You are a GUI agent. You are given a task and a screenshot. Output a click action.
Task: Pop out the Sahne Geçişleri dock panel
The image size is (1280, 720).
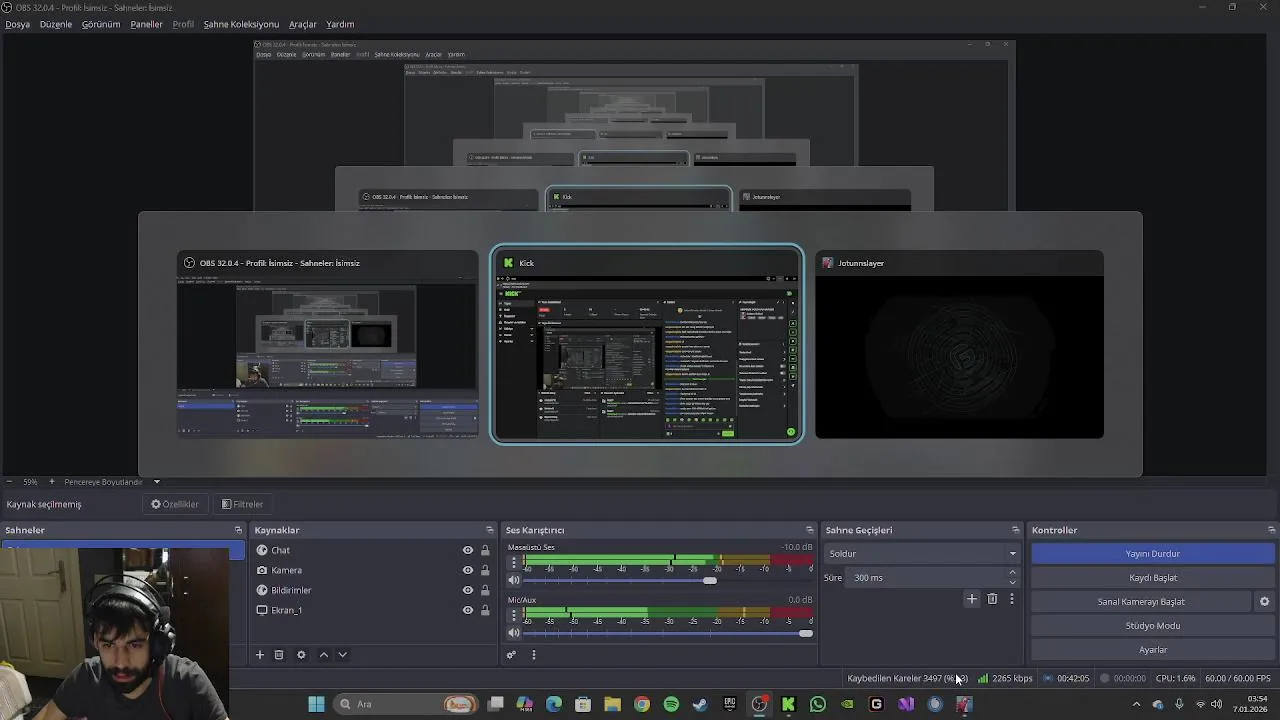pos(1015,530)
